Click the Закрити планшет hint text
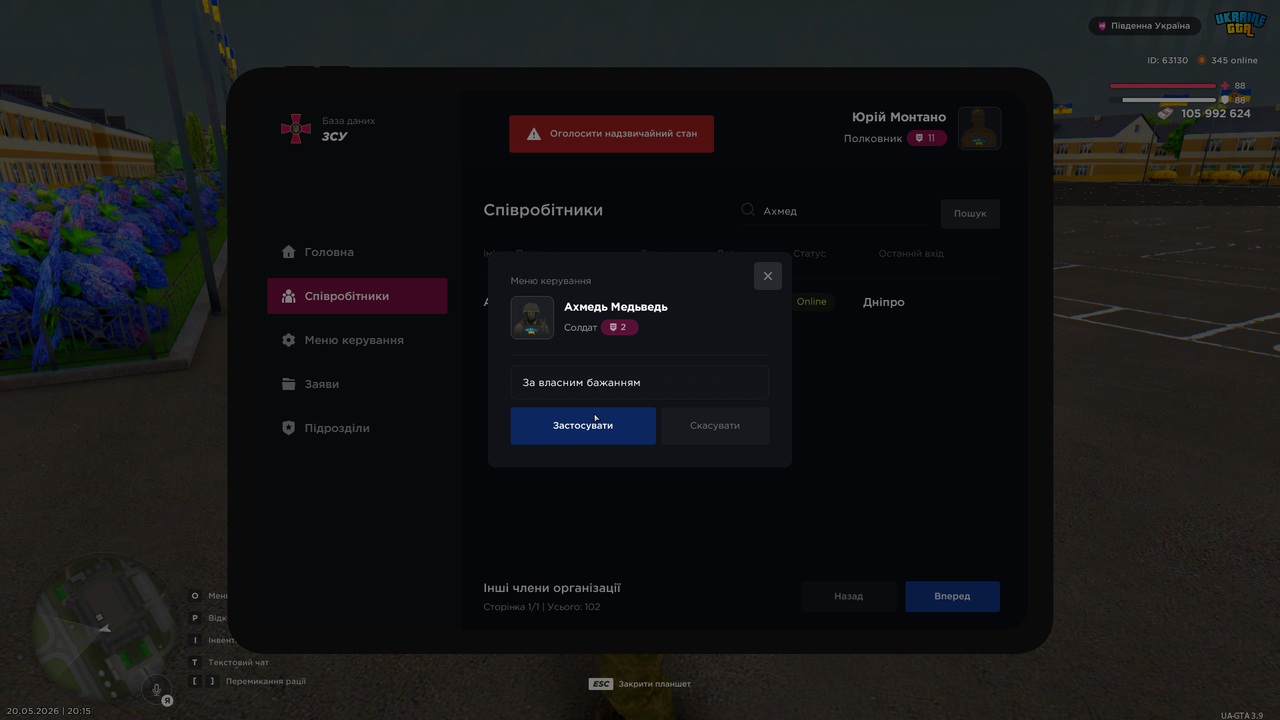The height and width of the screenshot is (720, 1280). pyautogui.click(x=655, y=684)
